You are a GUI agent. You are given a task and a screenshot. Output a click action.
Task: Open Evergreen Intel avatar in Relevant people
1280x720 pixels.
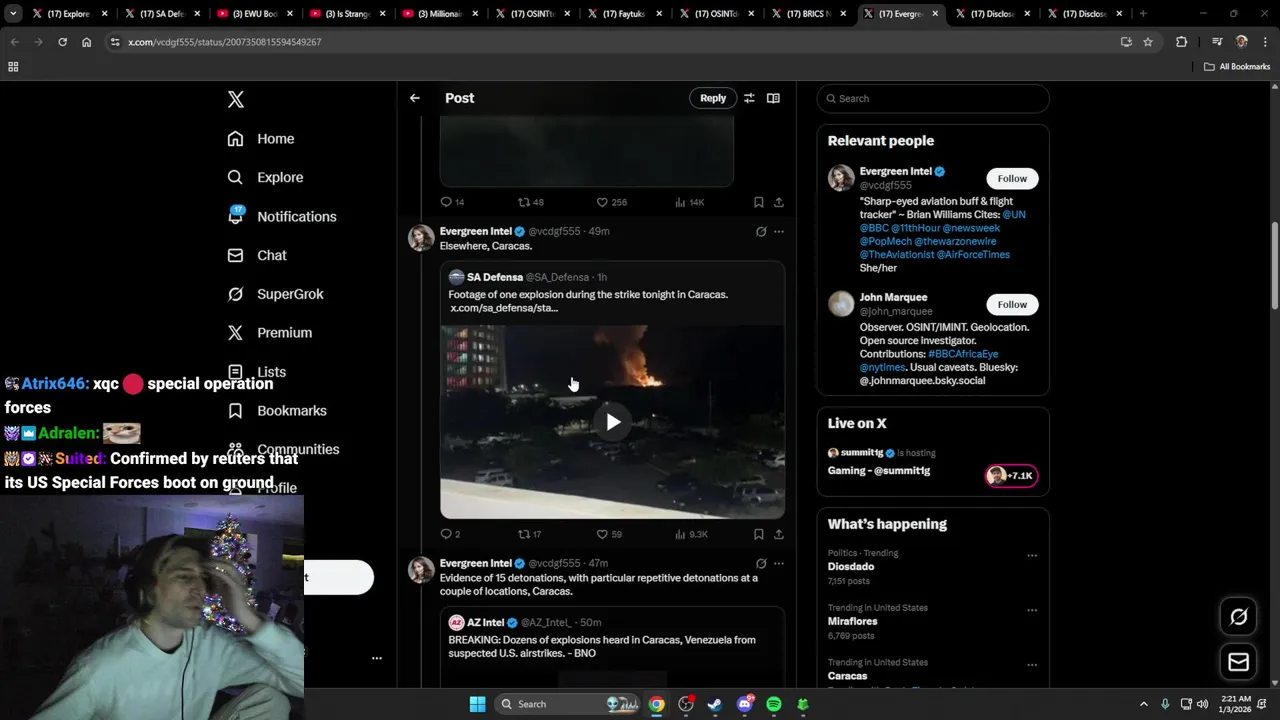pos(841,178)
